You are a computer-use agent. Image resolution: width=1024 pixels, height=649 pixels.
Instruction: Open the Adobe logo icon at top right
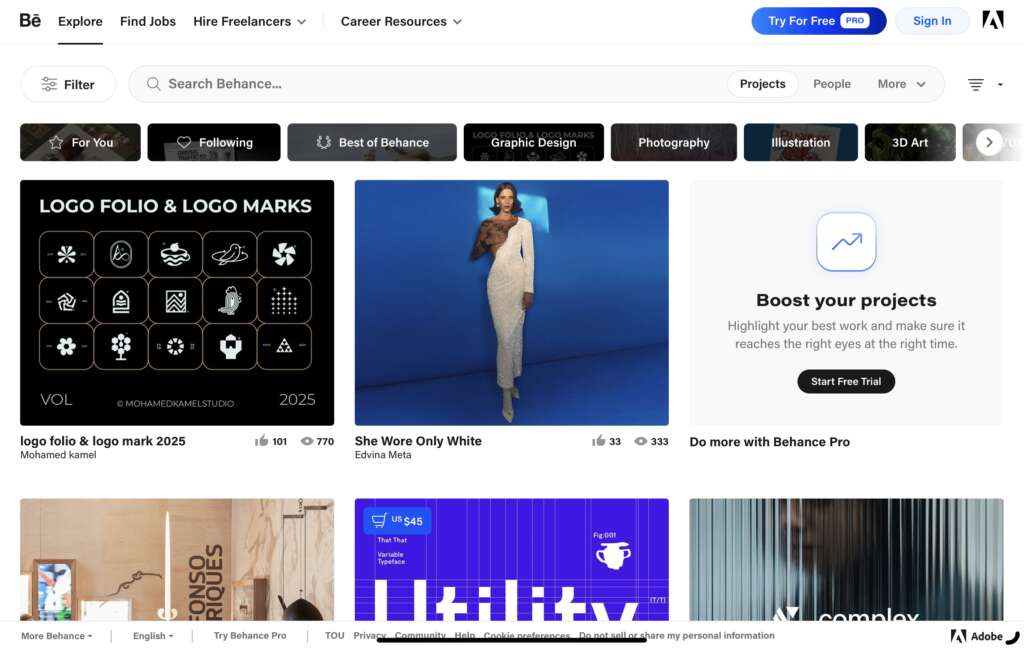[992, 20]
